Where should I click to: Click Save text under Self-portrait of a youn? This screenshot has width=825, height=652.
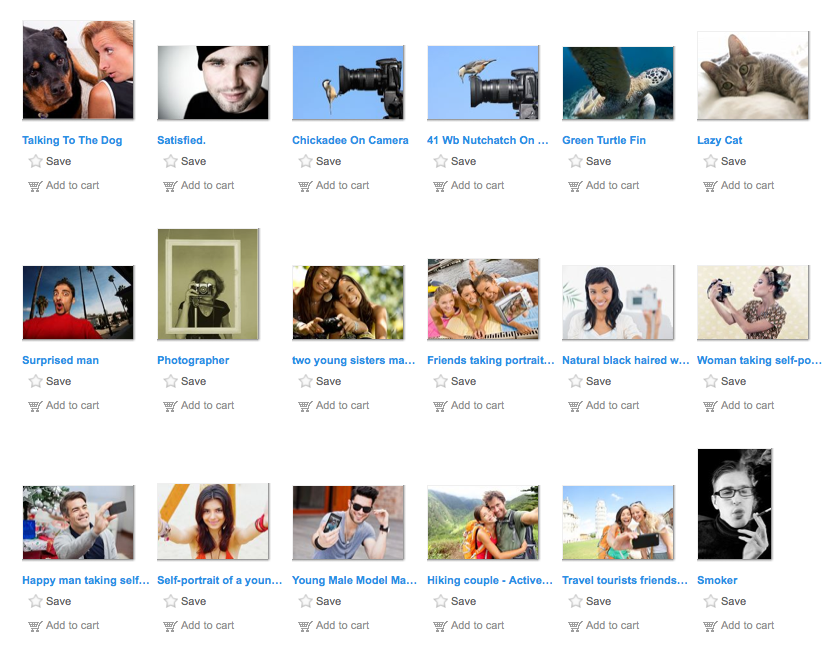point(194,601)
